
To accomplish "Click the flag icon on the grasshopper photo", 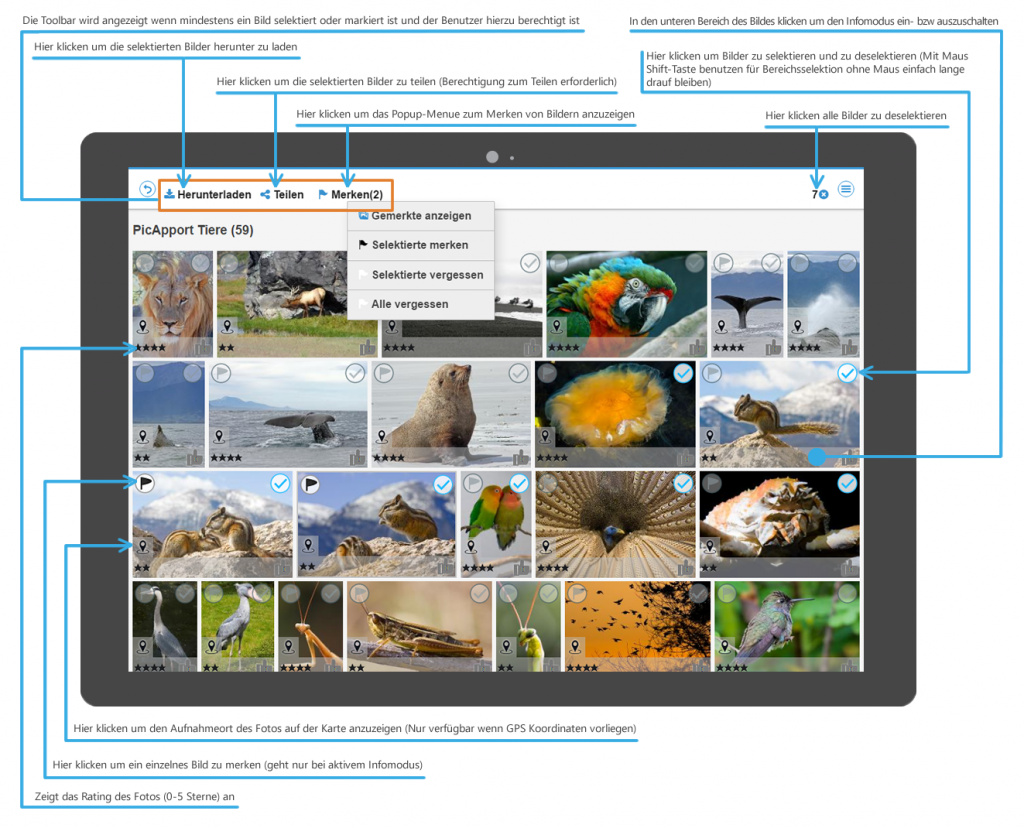I will coord(358,593).
